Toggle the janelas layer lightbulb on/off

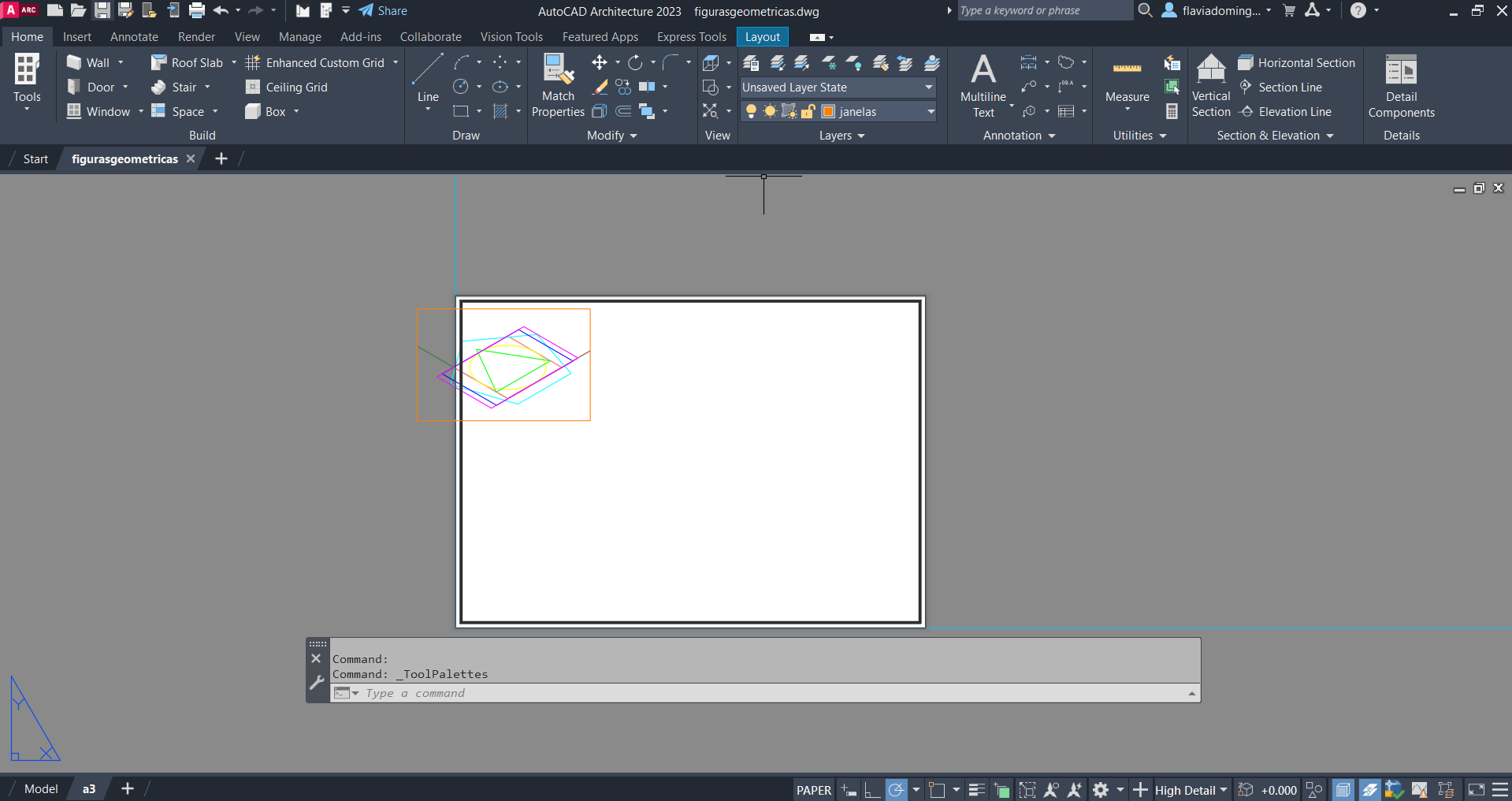tap(751, 112)
